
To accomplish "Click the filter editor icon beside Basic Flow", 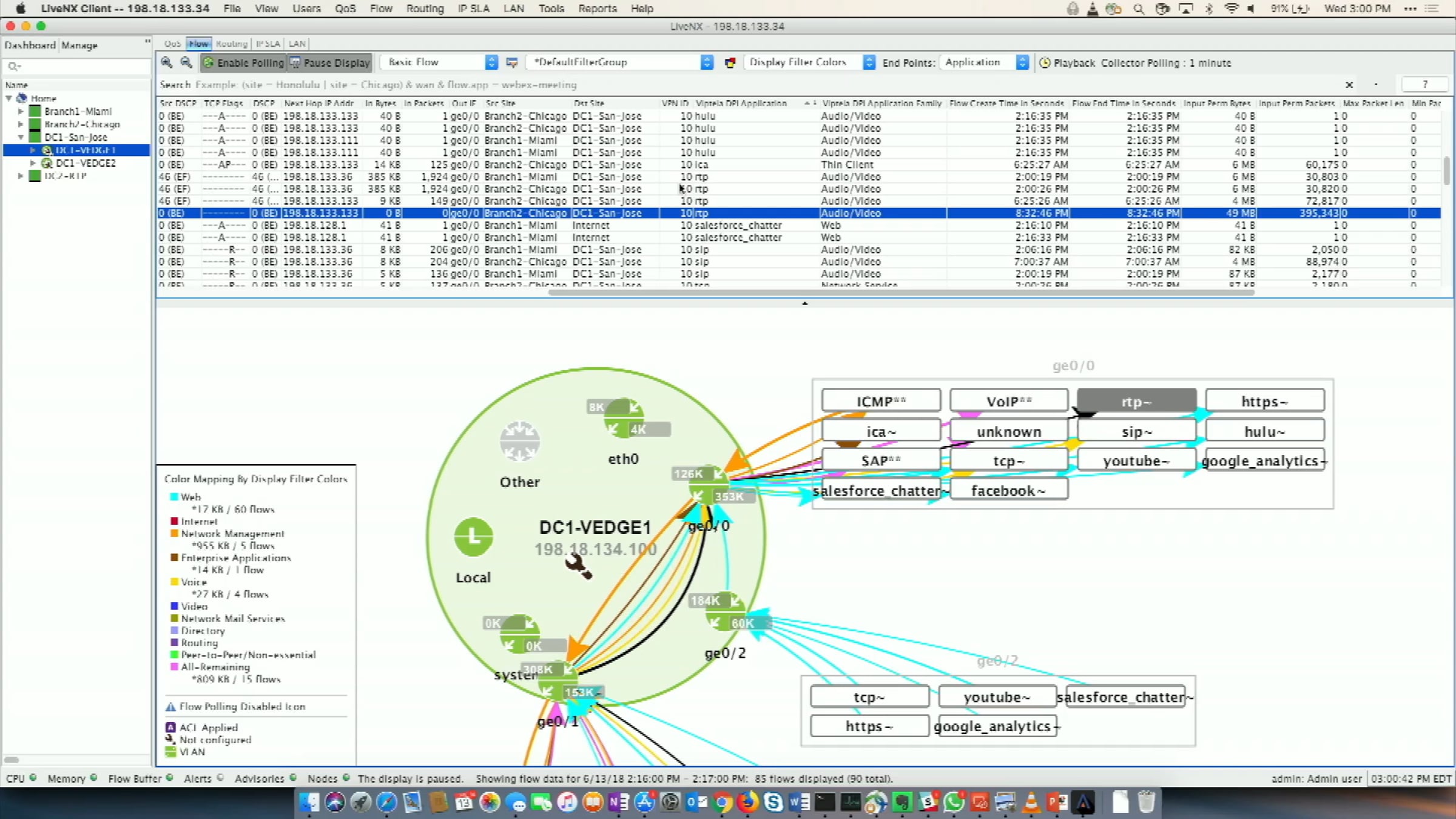I will point(512,62).
